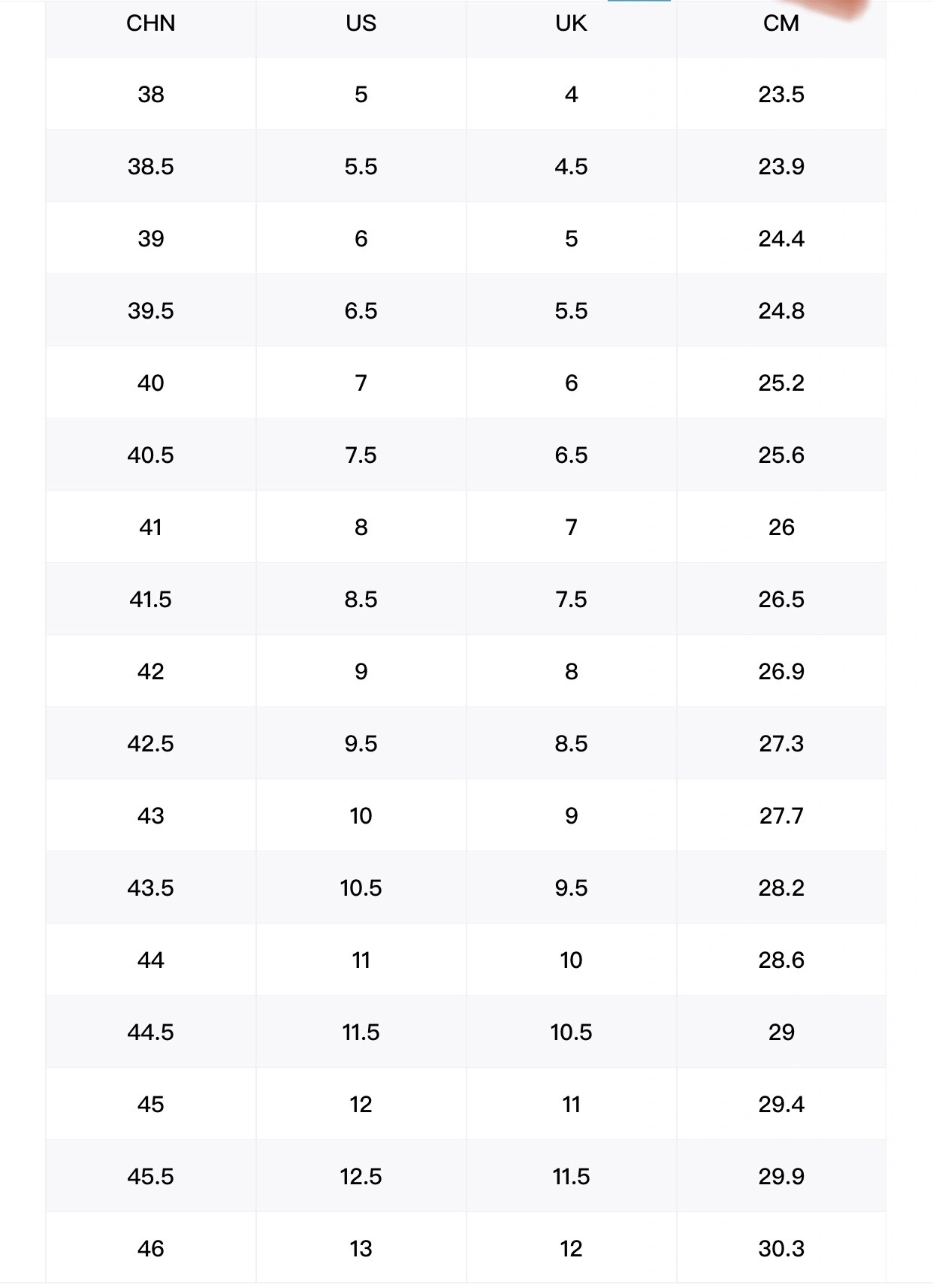Click the UK 10.5 size cell
Viewport: 933px width, 1288px height.
point(571,1032)
